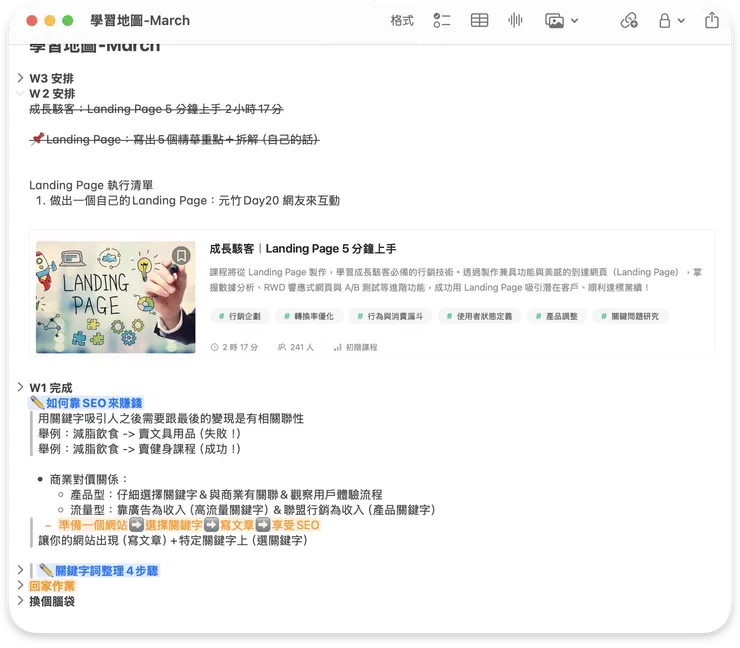Screen dimensions: 740x648
Task: Click the sub-bullet starting 產品型
Action: click(226, 495)
